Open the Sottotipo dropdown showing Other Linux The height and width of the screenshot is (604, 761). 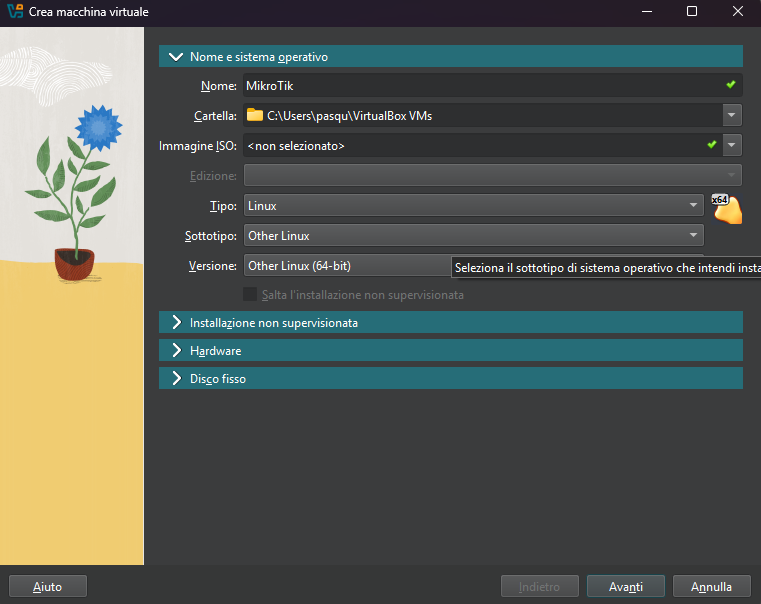474,235
